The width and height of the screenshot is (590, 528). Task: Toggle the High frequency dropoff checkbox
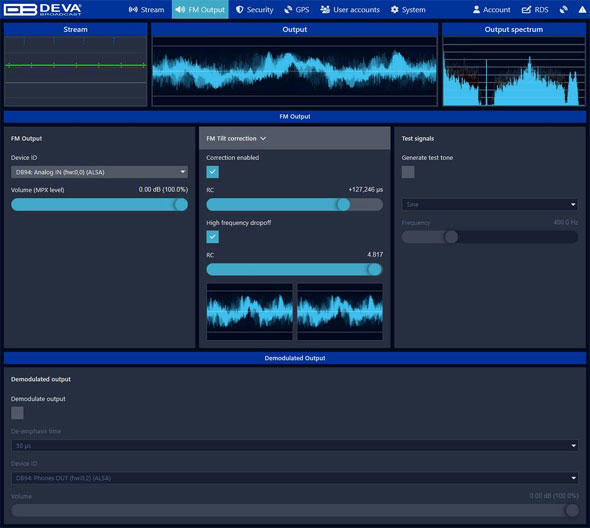[213, 237]
